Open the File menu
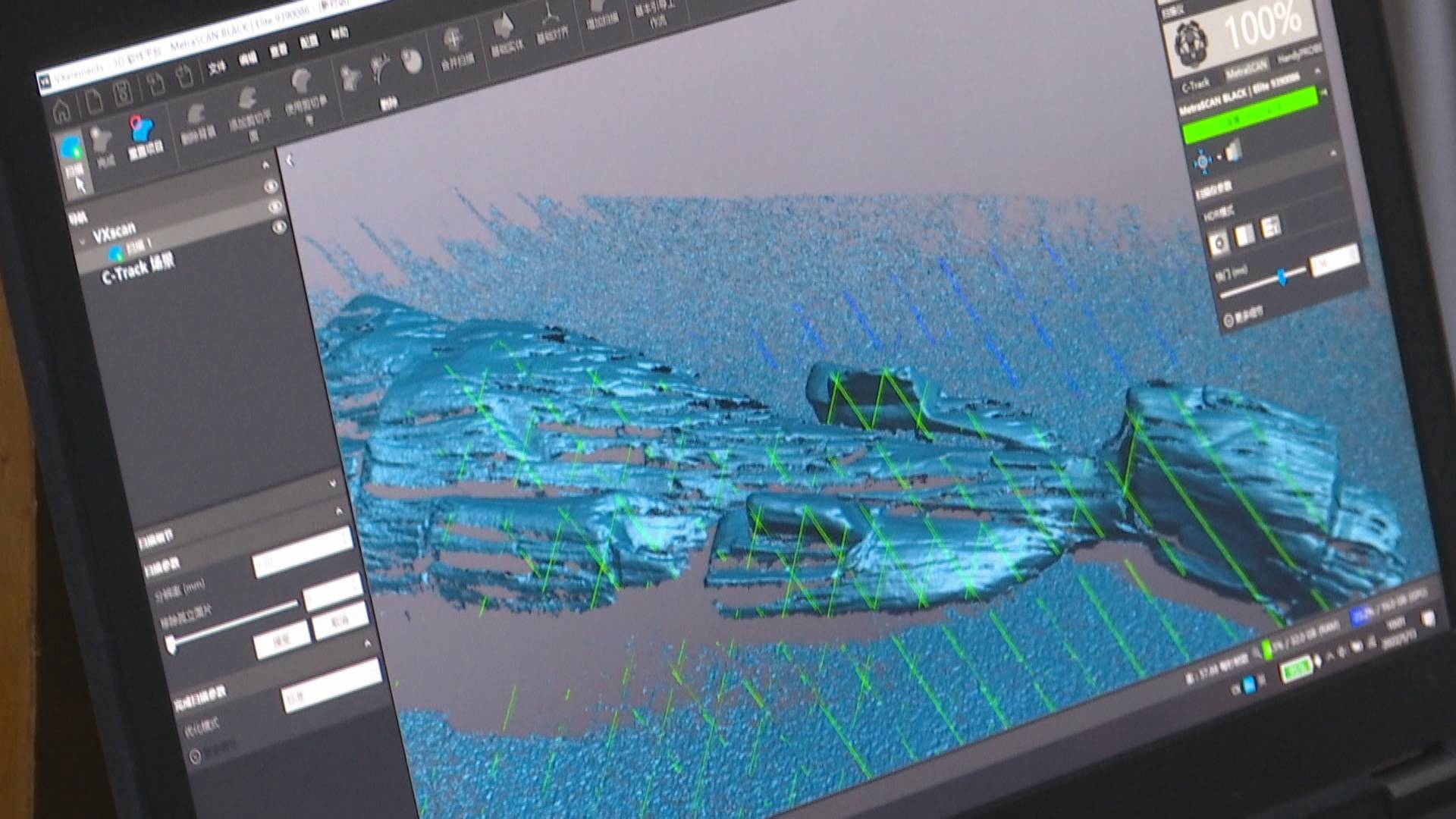 (x=217, y=68)
